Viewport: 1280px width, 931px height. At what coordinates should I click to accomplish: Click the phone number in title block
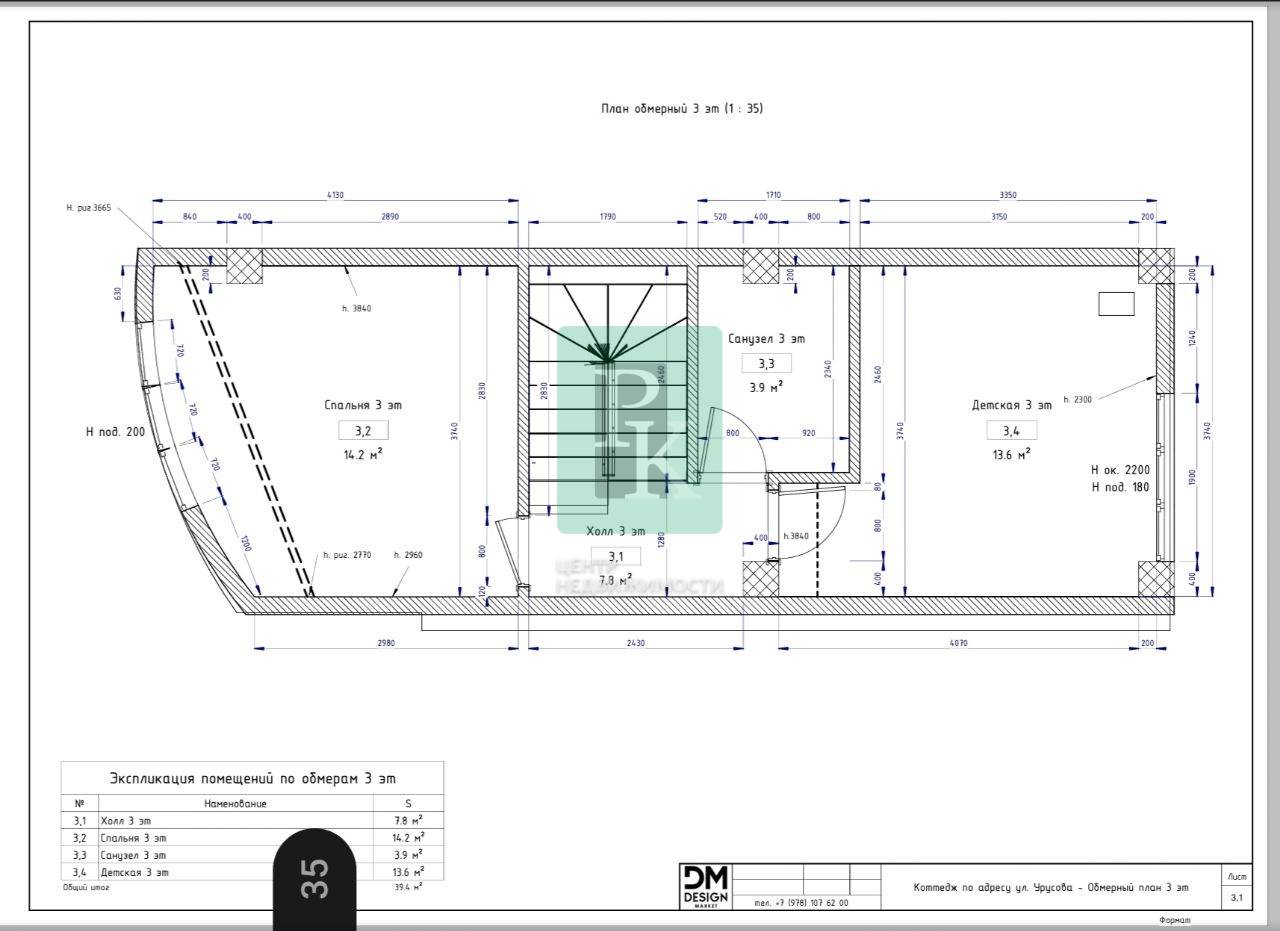coord(801,902)
